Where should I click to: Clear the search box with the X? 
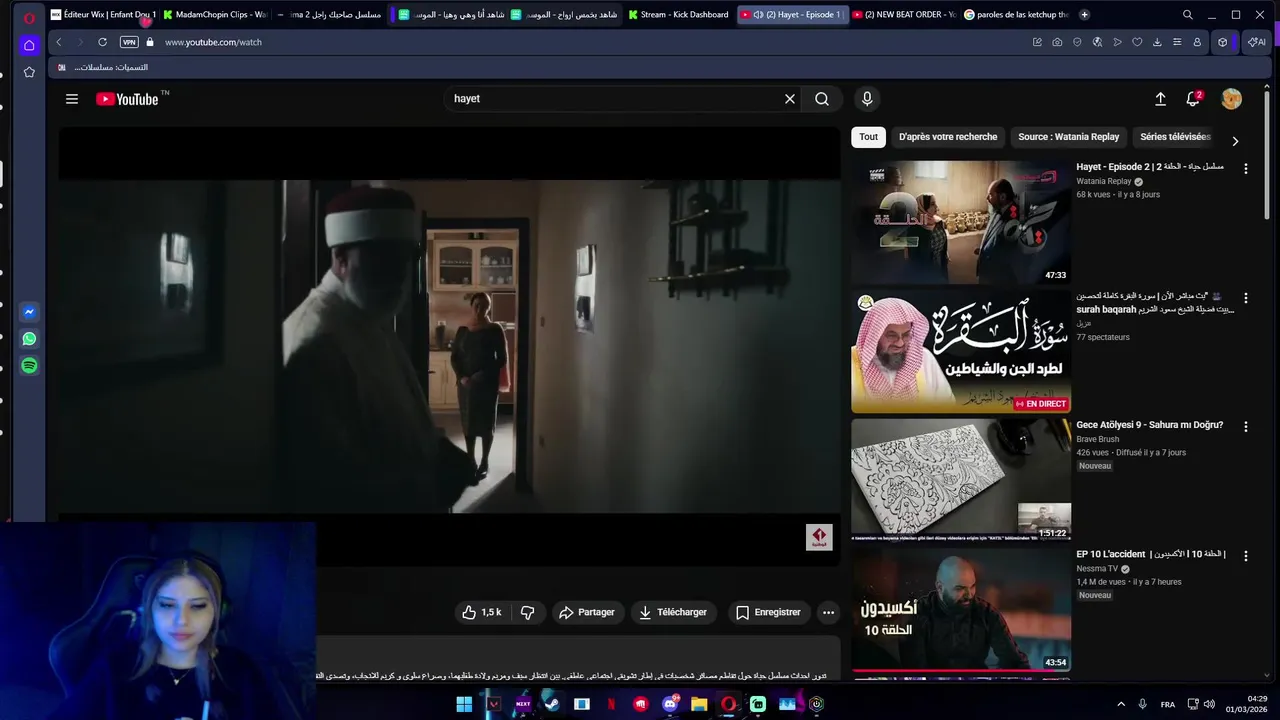(790, 99)
